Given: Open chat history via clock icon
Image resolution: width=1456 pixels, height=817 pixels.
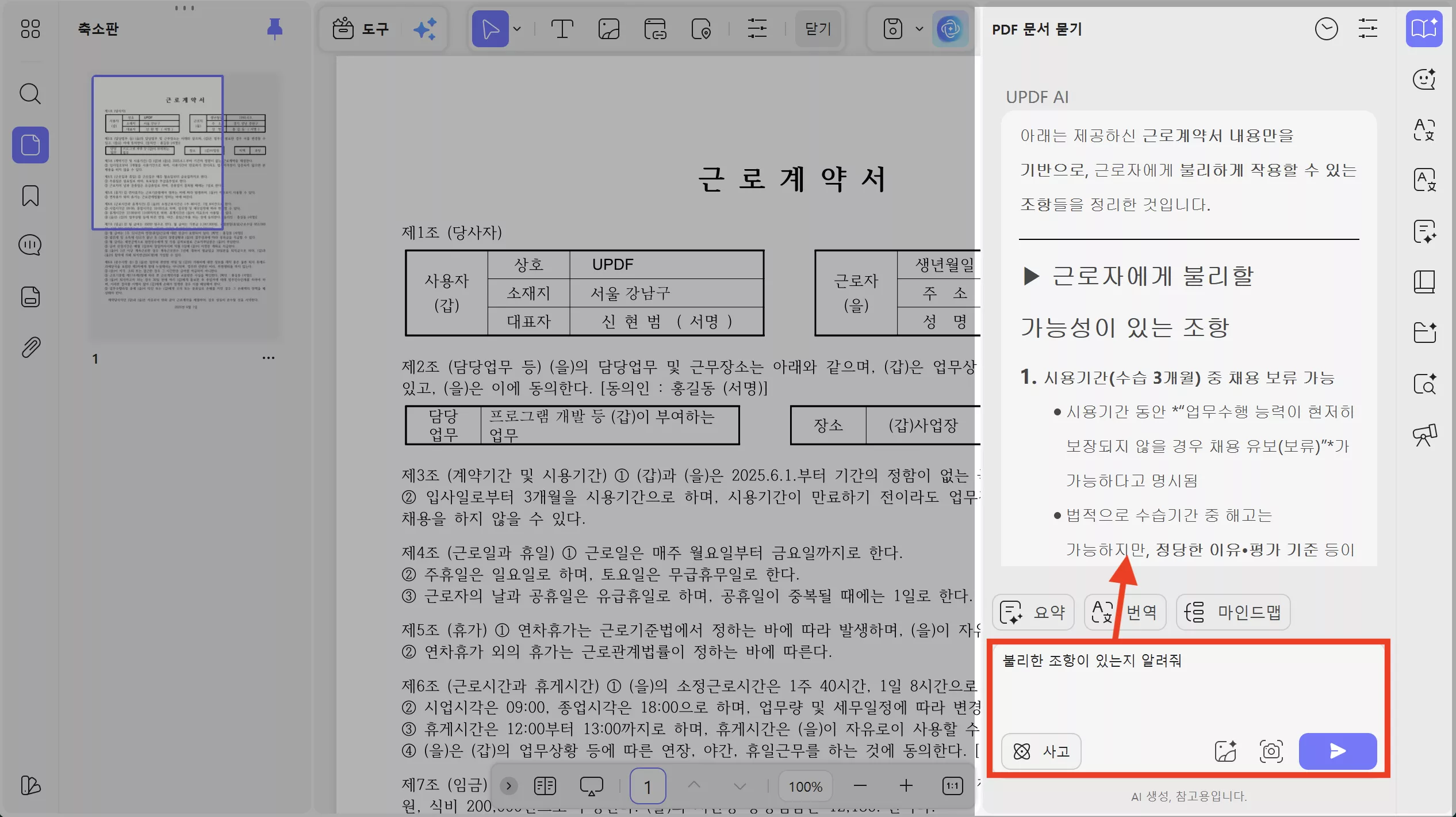Looking at the screenshot, I should [1327, 28].
